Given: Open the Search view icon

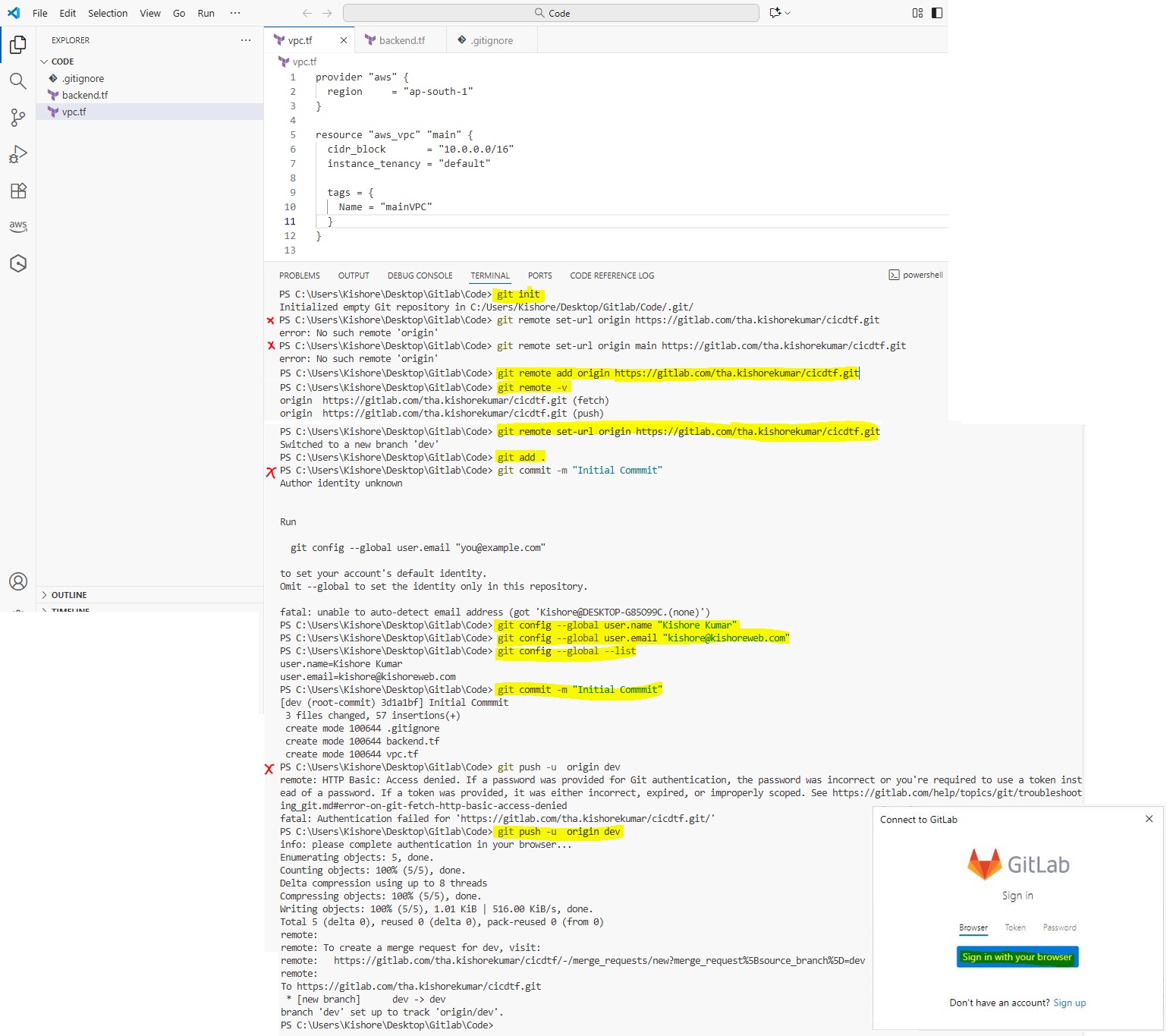Looking at the screenshot, I should coord(18,81).
